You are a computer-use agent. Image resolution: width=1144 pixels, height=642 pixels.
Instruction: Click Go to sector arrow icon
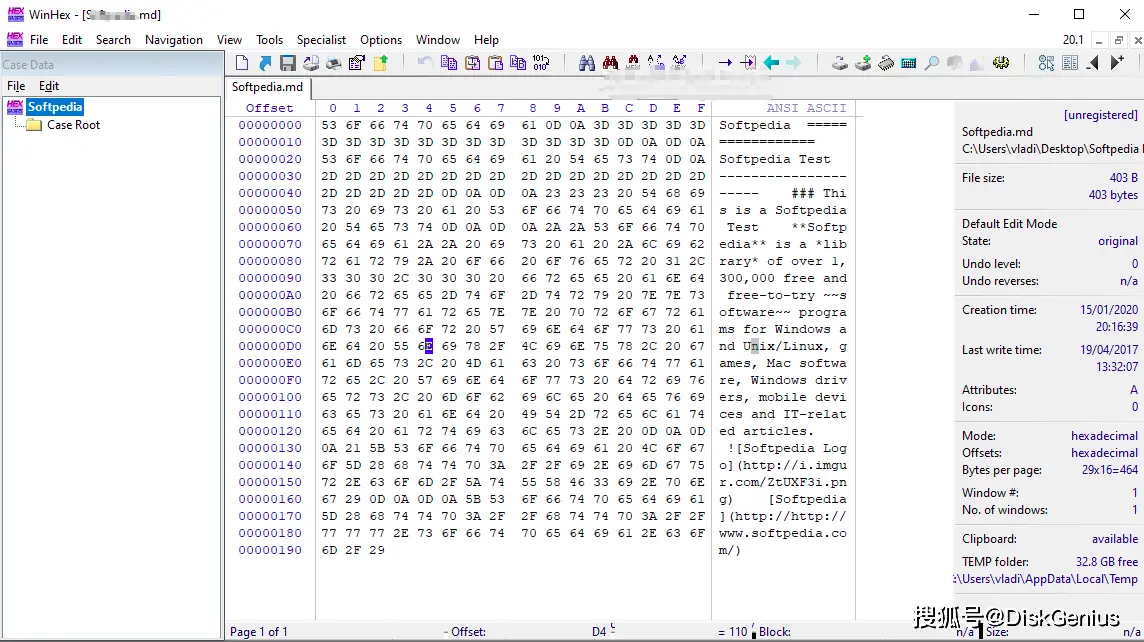pos(748,63)
